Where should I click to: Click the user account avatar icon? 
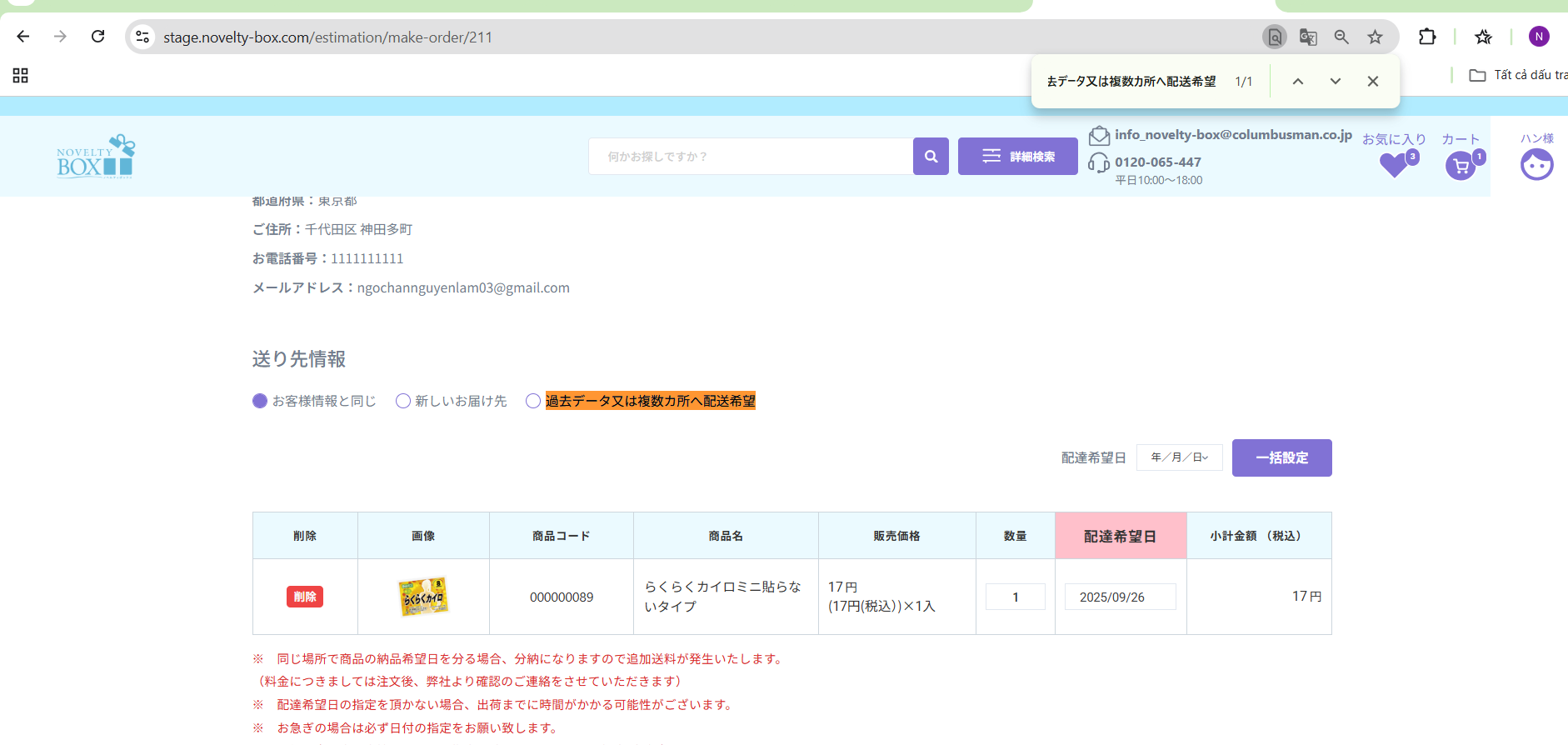coord(1536,165)
